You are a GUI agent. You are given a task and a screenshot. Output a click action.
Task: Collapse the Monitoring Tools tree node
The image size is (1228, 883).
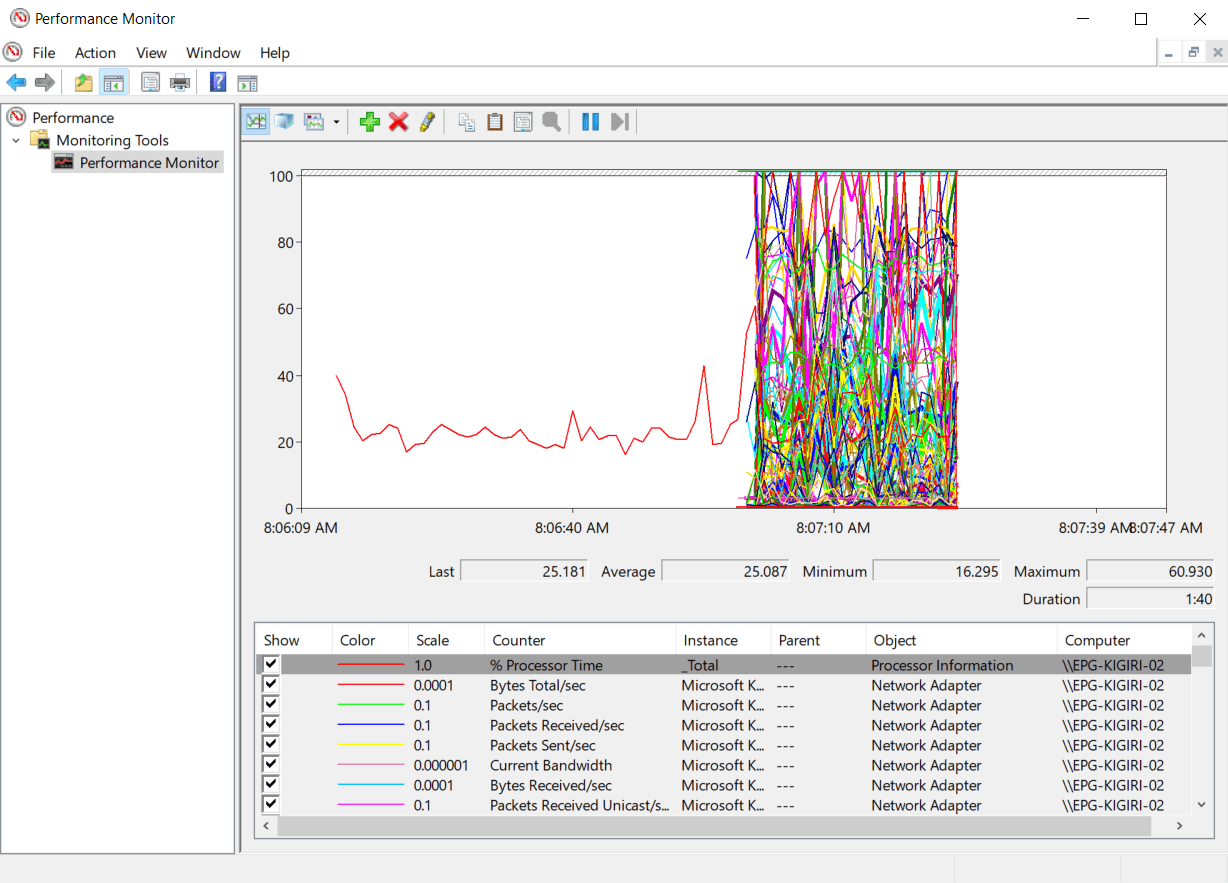16,141
